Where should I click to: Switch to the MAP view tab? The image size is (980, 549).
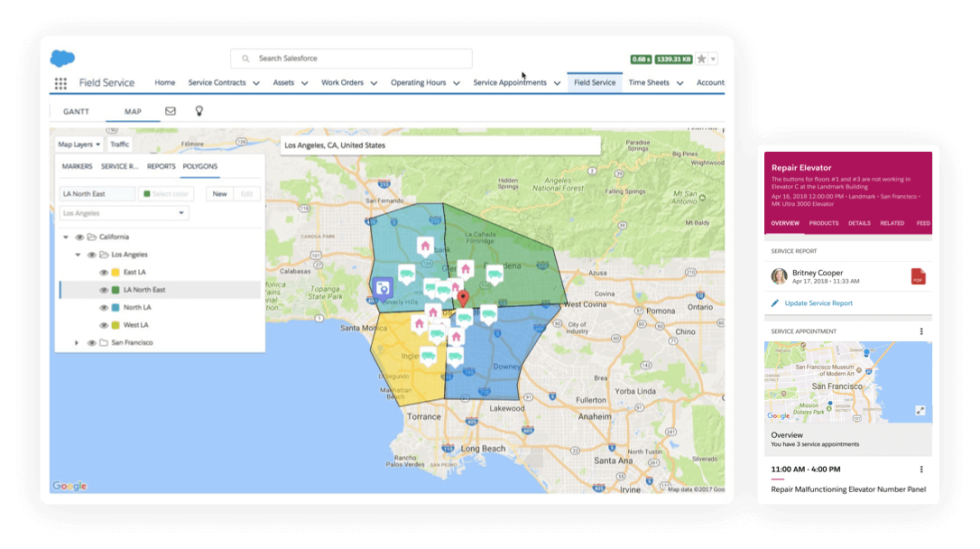tap(132, 111)
